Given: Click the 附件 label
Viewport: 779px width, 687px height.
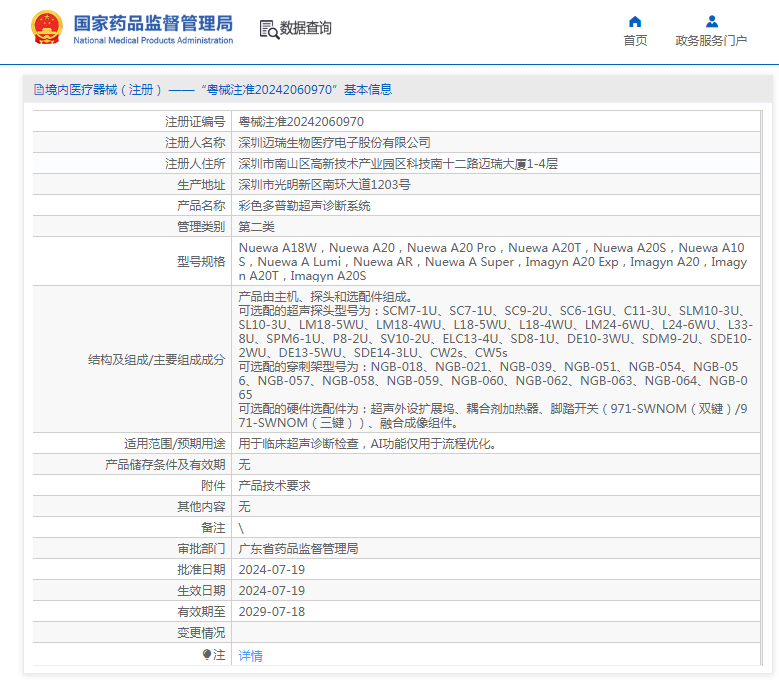Looking at the screenshot, I should pyautogui.click(x=213, y=486).
